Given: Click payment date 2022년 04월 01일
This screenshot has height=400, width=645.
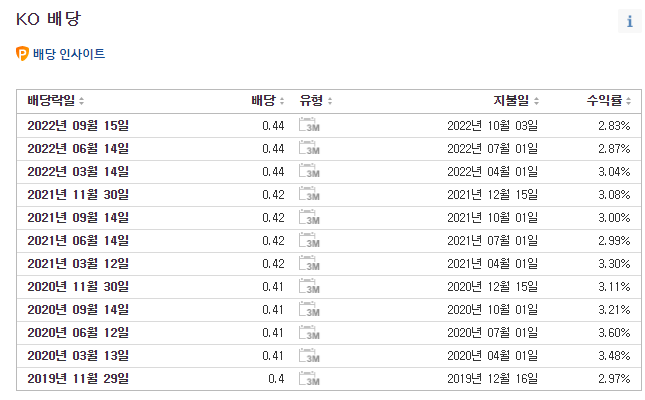Looking at the screenshot, I should (492, 172).
